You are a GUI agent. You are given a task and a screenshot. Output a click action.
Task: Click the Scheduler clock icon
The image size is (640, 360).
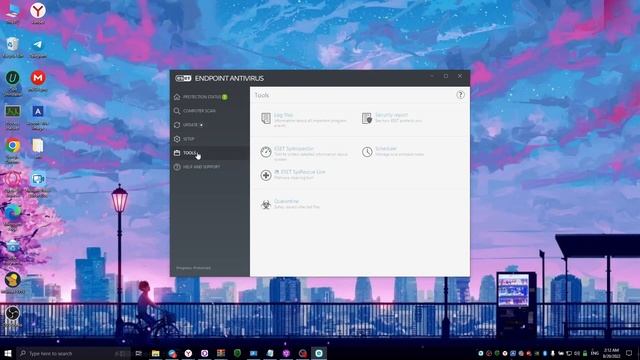pos(367,152)
